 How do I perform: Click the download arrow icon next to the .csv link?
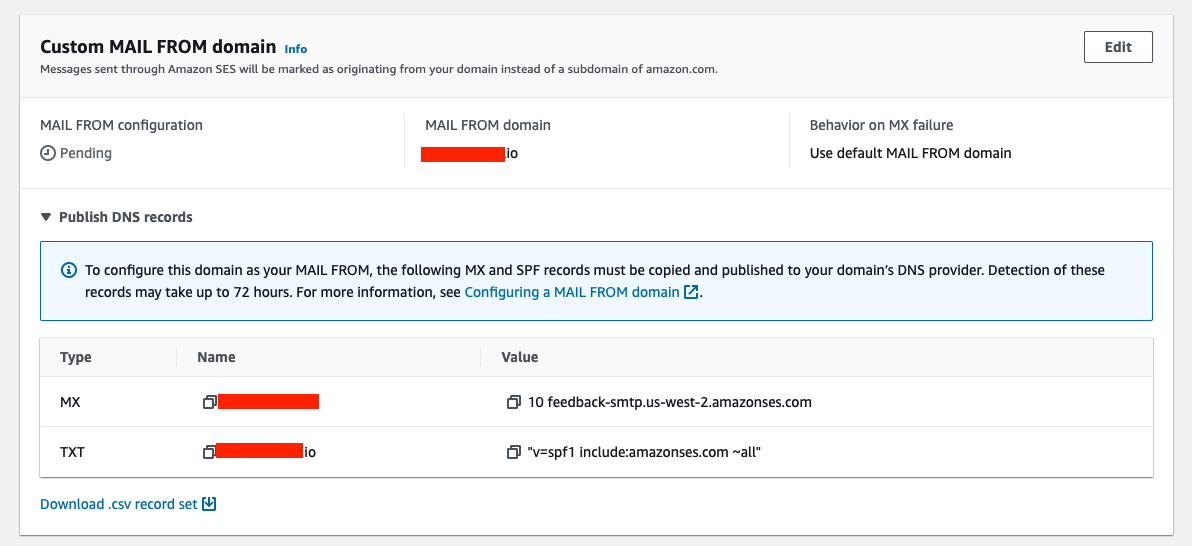[x=209, y=504]
